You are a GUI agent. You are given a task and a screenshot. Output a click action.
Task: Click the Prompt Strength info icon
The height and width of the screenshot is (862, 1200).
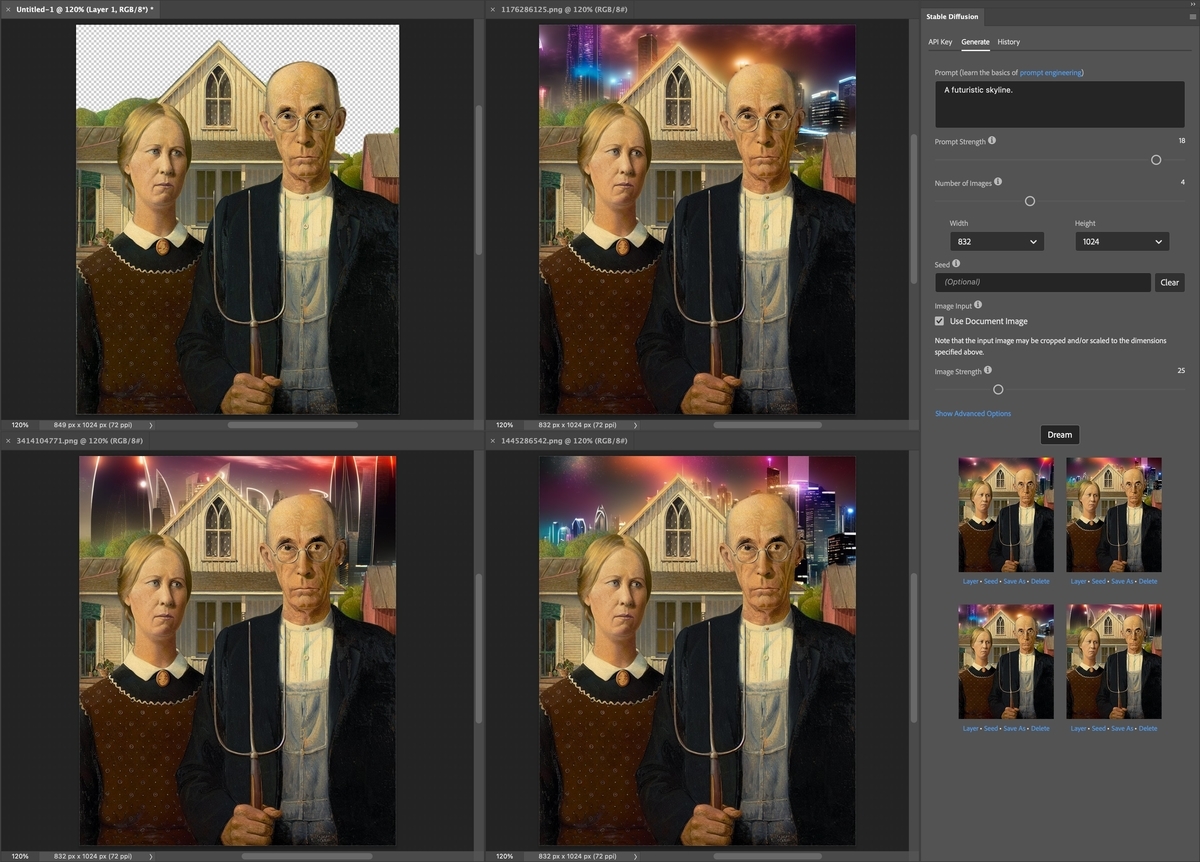pos(992,141)
